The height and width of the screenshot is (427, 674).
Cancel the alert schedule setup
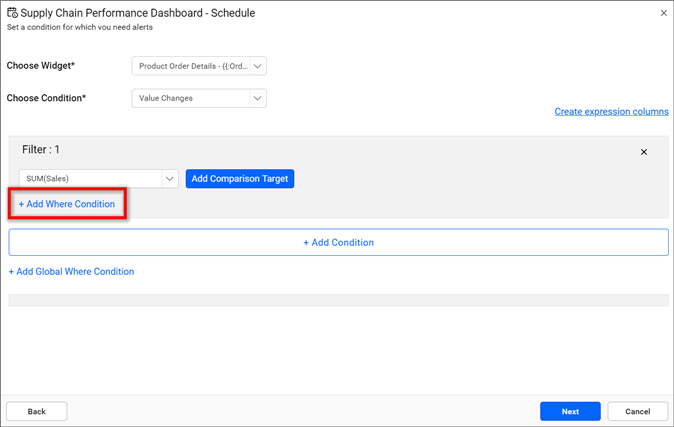(x=637, y=411)
